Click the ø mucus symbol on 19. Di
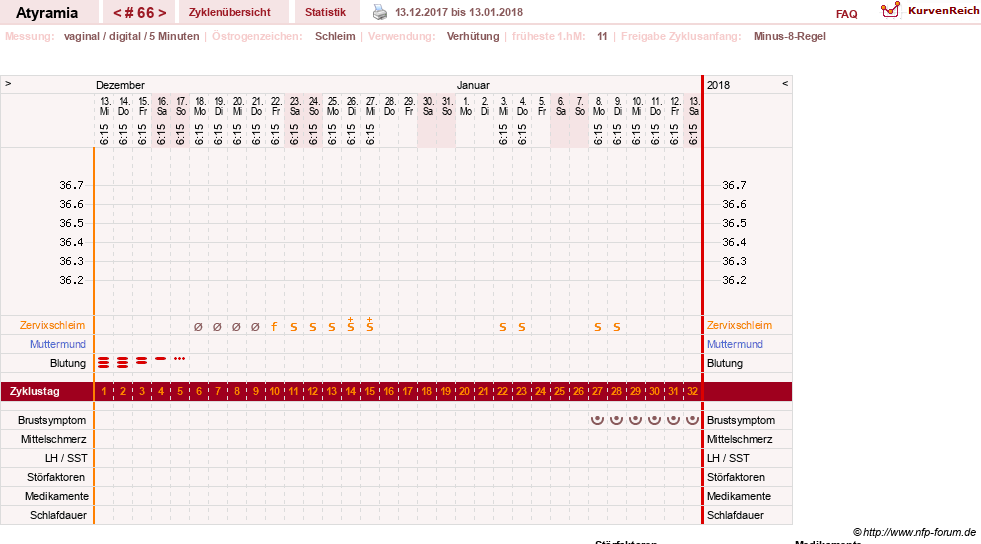Viewport: 981px width, 544px height. pyautogui.click(x=217, y=326)
